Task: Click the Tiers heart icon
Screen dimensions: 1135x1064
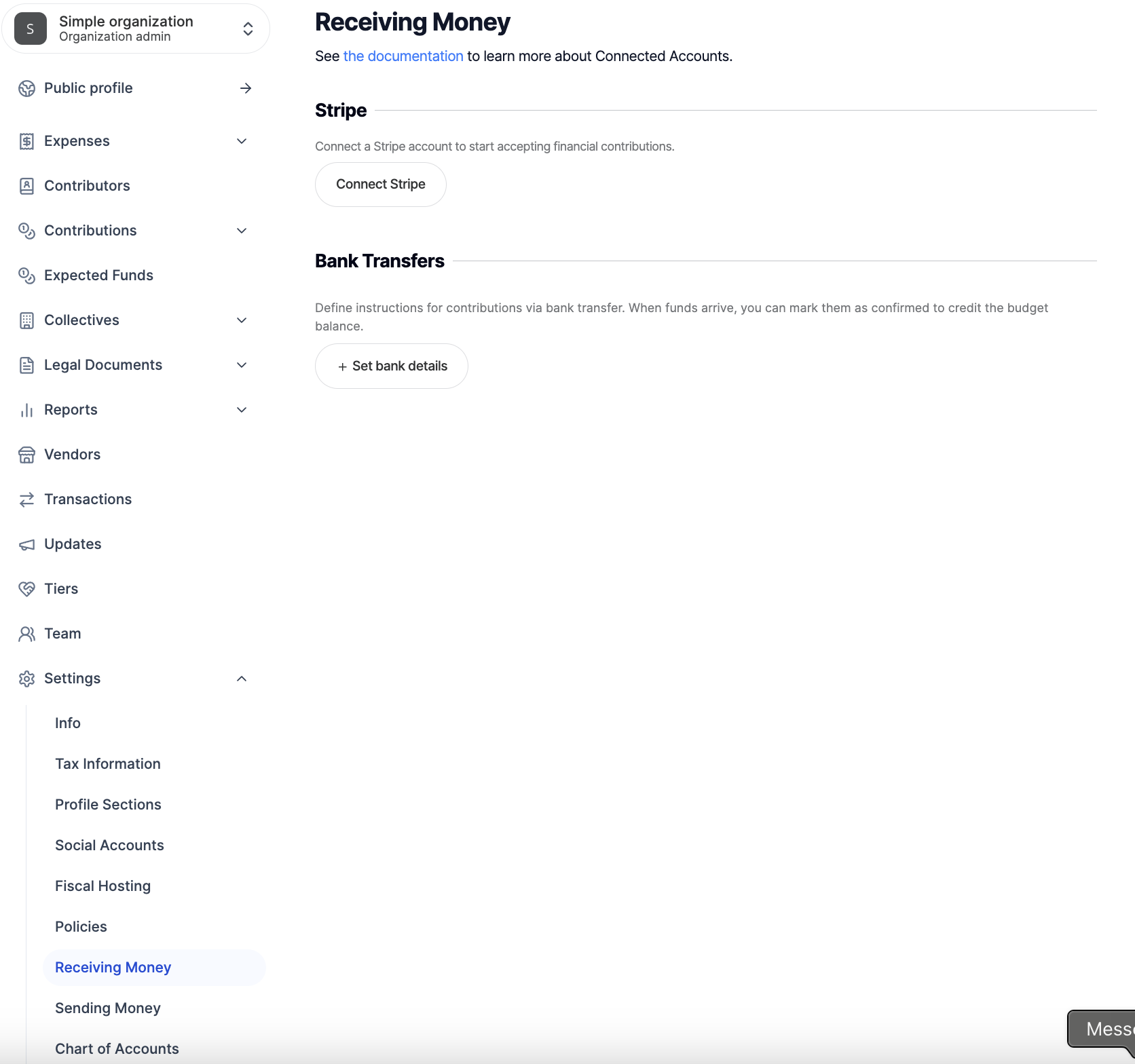Action: point(26,589)
